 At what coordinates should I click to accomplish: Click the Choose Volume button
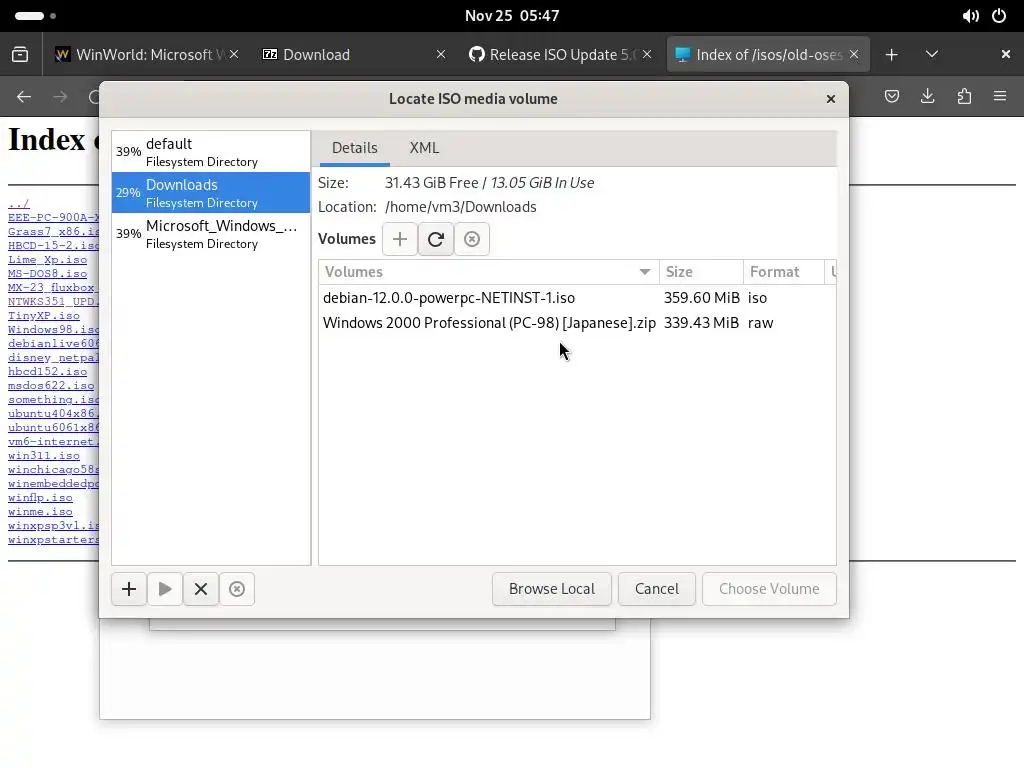pyautogui.click(x=769, y=589)
